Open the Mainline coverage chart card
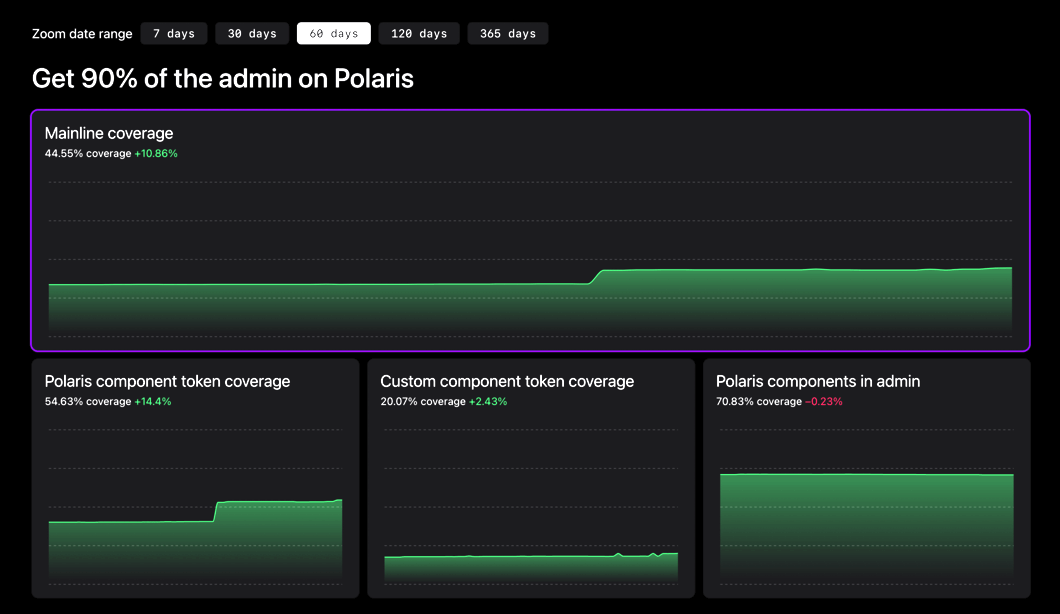The image size is (1060, 614). click(531, 231)
